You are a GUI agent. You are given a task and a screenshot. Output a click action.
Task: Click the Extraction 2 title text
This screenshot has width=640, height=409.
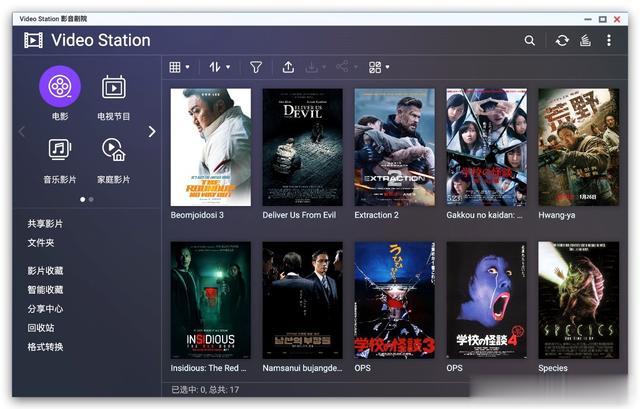(x=376, y=215)
